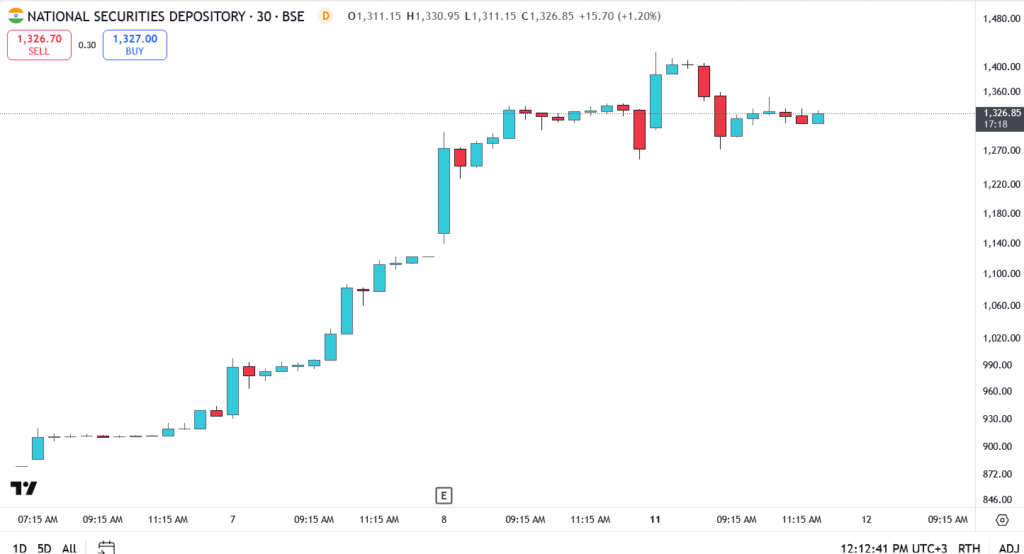Click the 1,400.00 level on price scale
Screen dimensions: 1024x554
coord(1001,67)
